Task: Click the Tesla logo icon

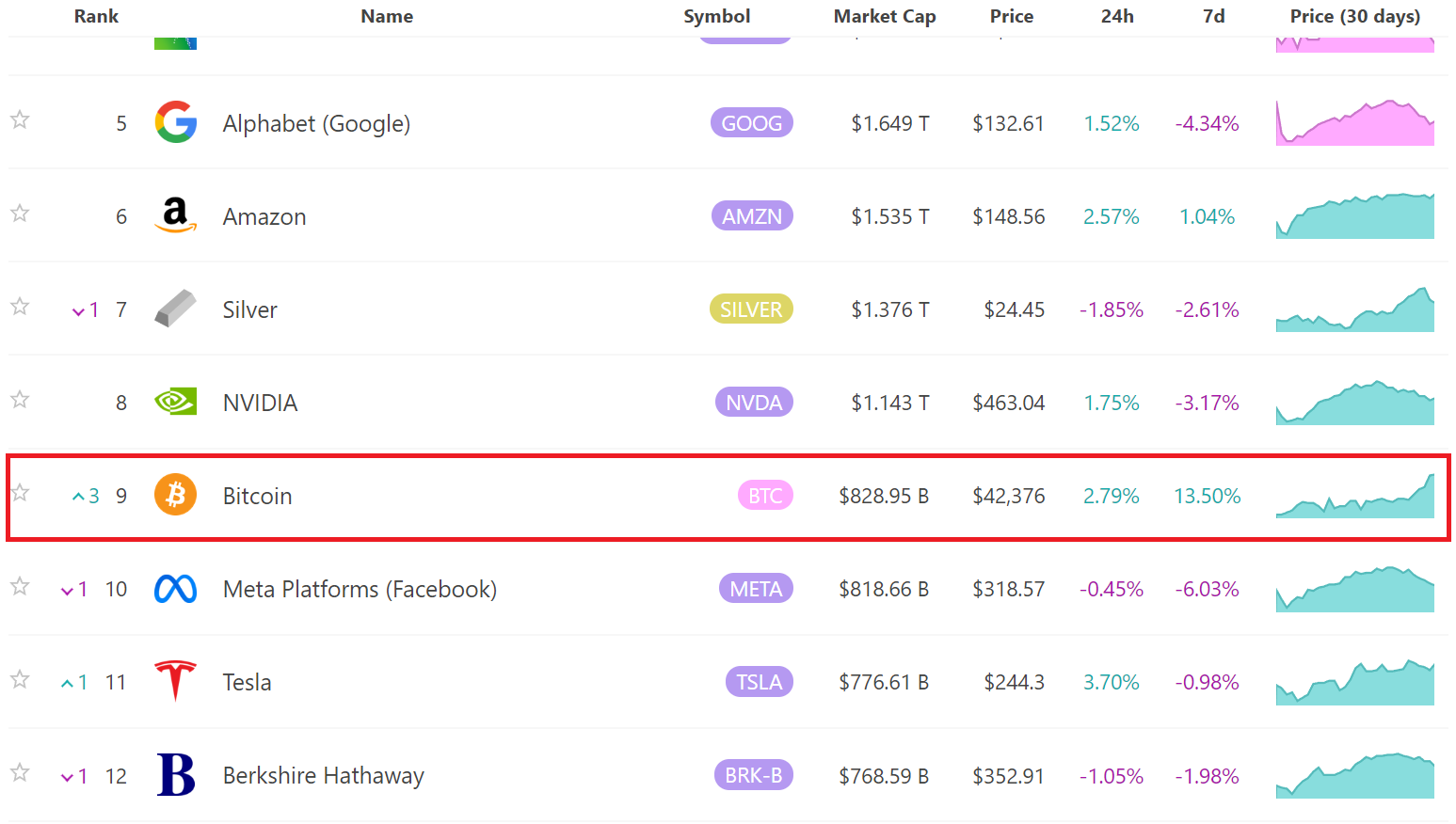Action: (x=175, y=681)
